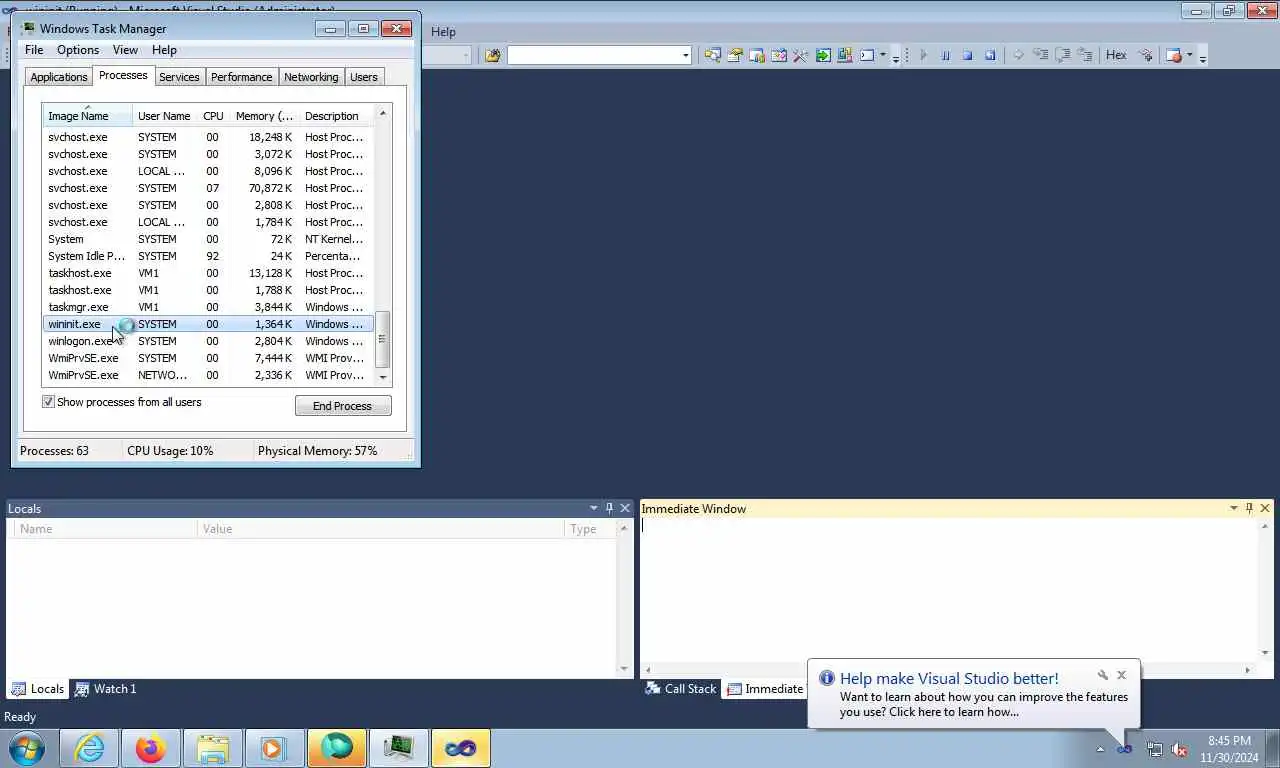Switch to the Services tab
1280x768 pixels.
179,77
